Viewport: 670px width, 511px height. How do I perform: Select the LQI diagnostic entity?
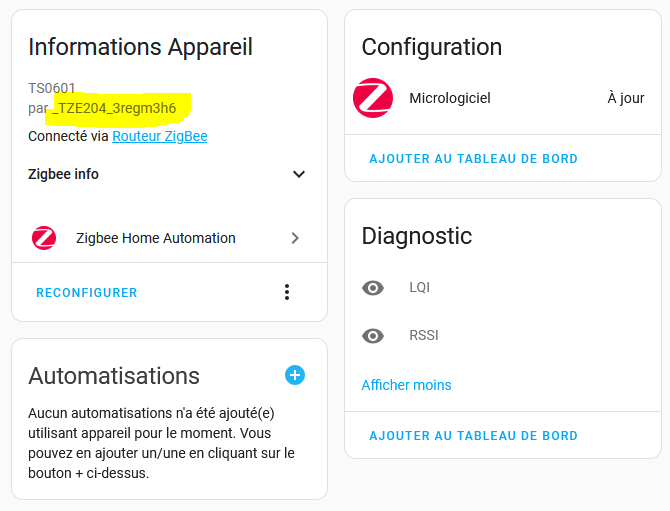click(503, 288)
